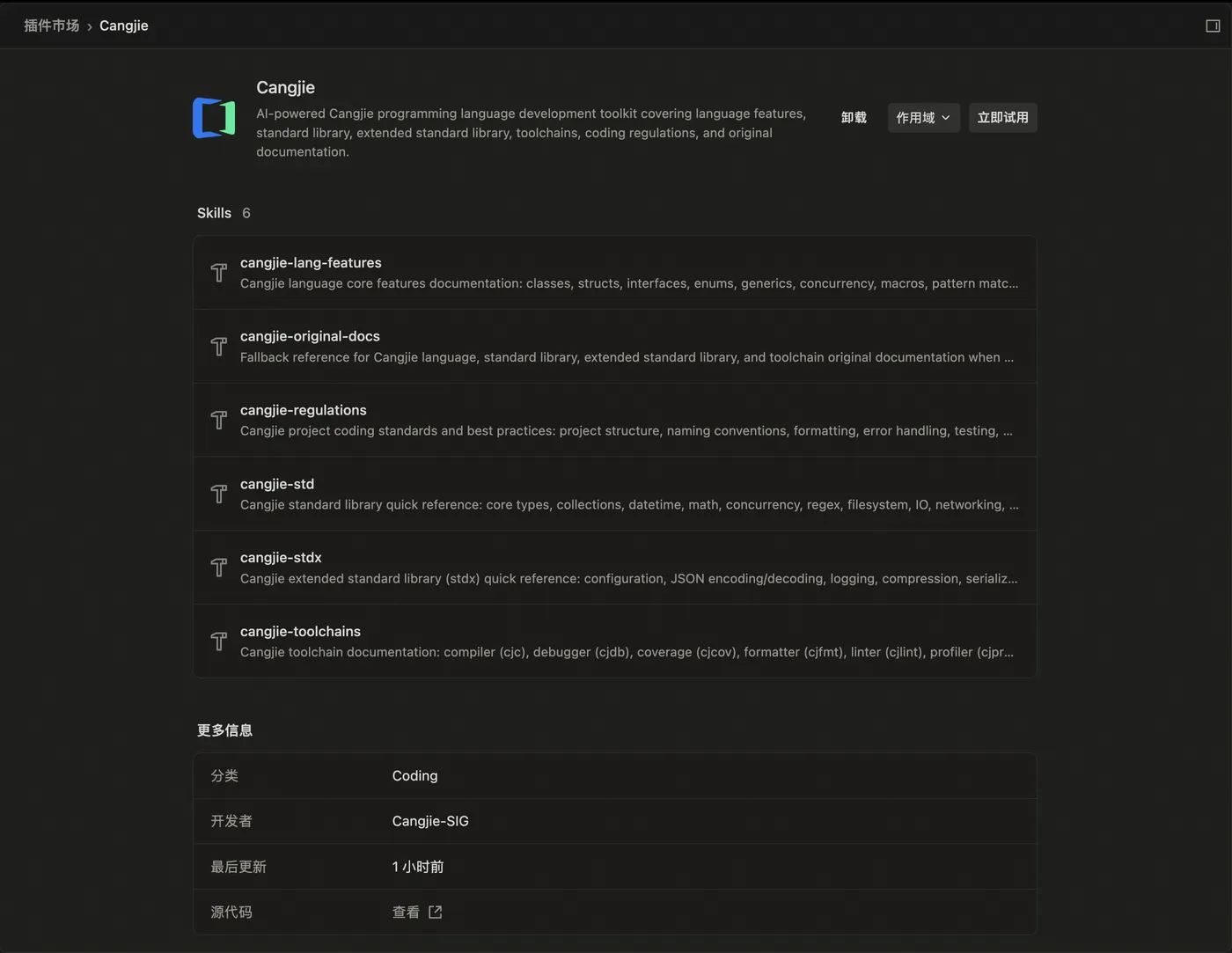Open the 作用域 scope dropdown
This screenshot has width=1232, height=953.
pyautogui.click(x=923, y=118)
